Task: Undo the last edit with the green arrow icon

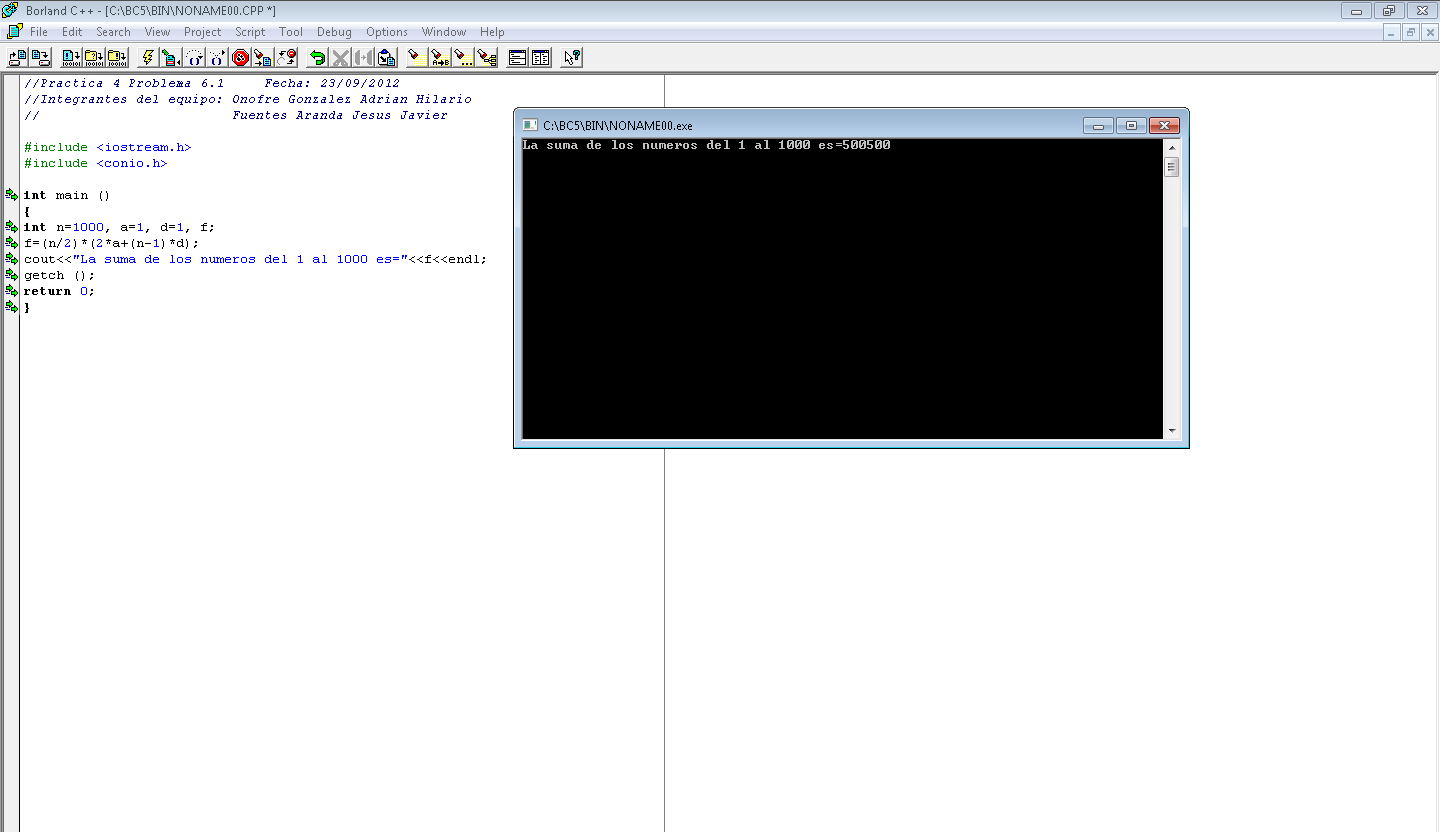Action: pos(317,57)
